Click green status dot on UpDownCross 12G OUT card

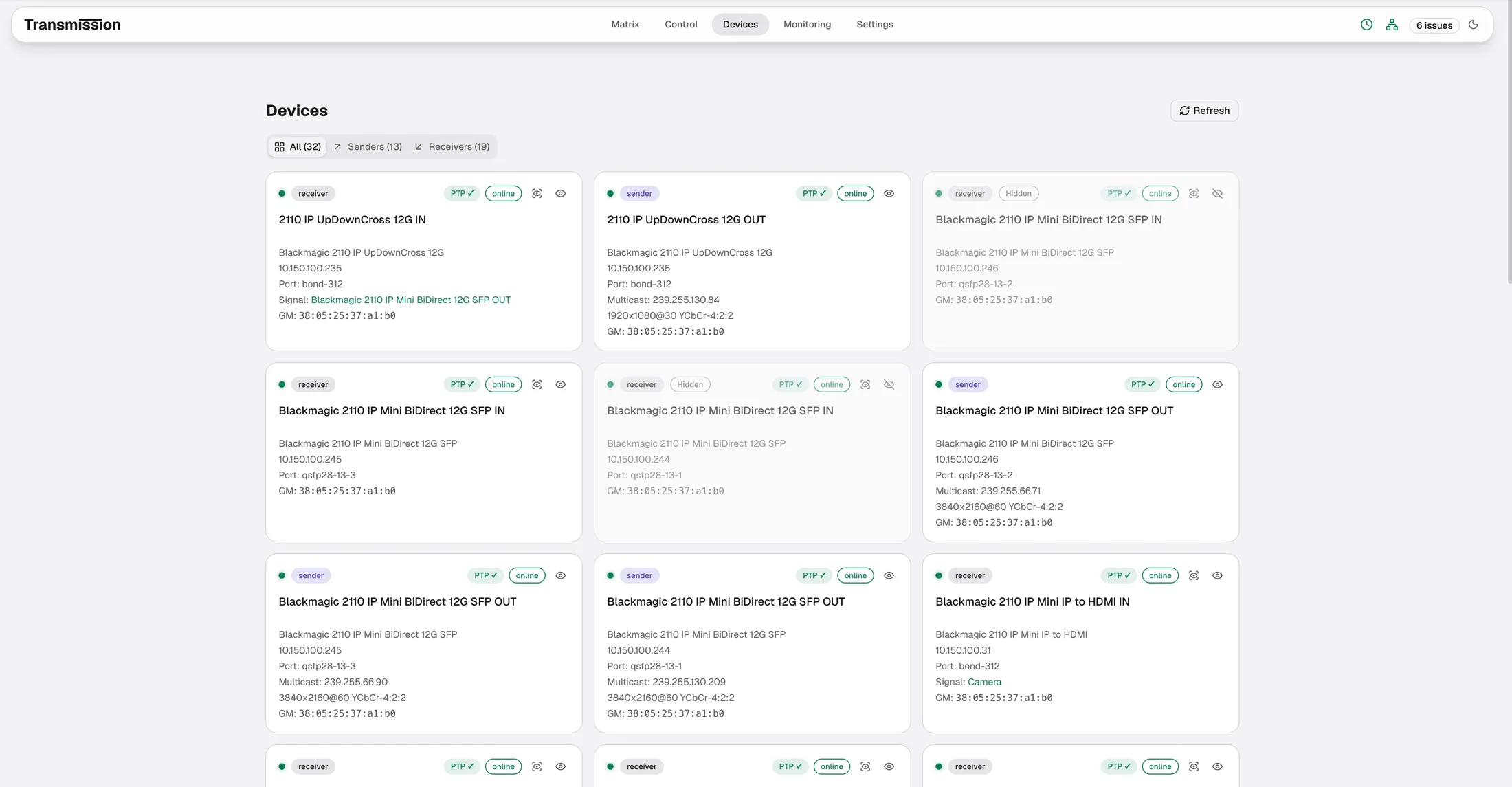coord(610,194)
